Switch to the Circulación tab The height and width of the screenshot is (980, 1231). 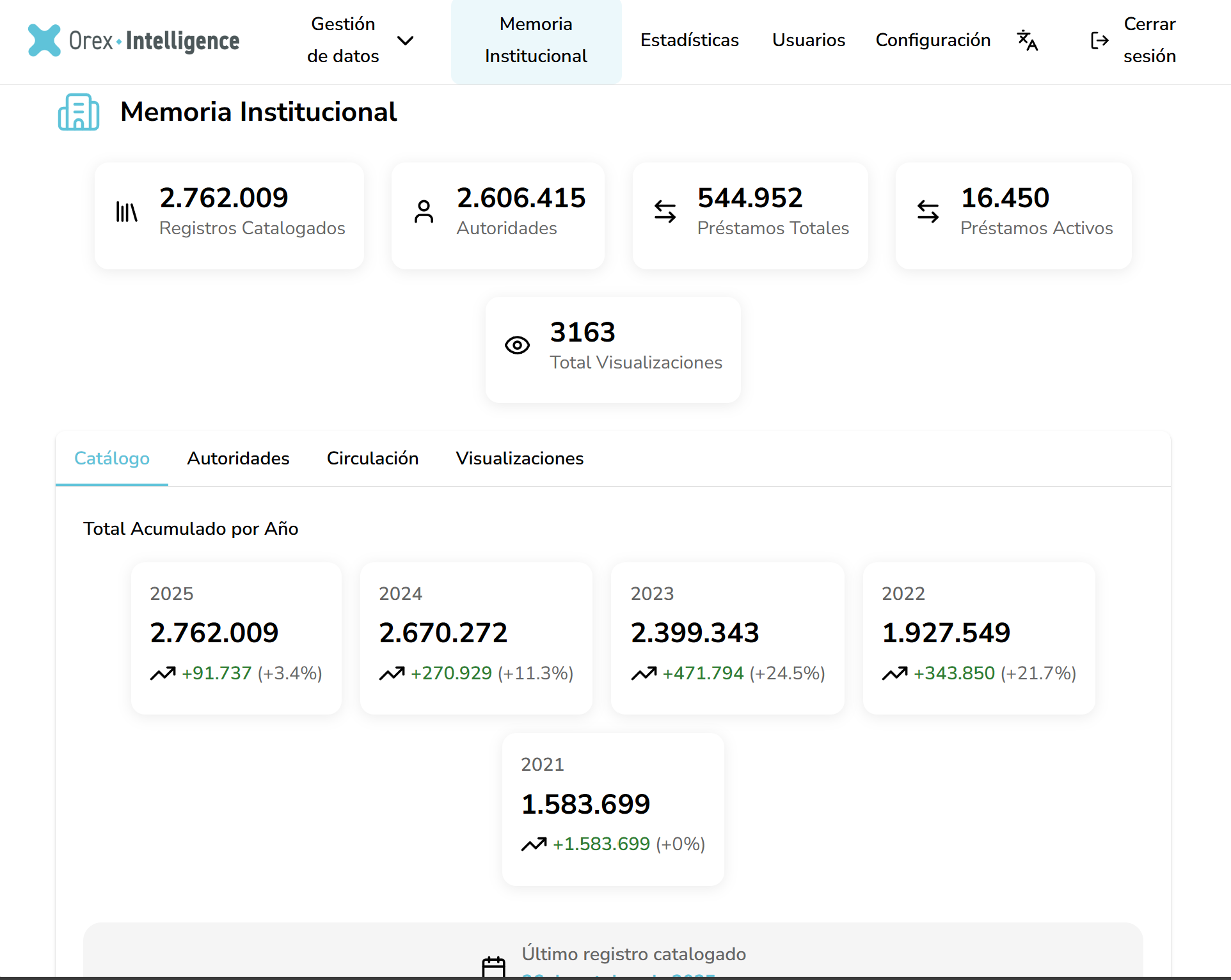point(372,459)
